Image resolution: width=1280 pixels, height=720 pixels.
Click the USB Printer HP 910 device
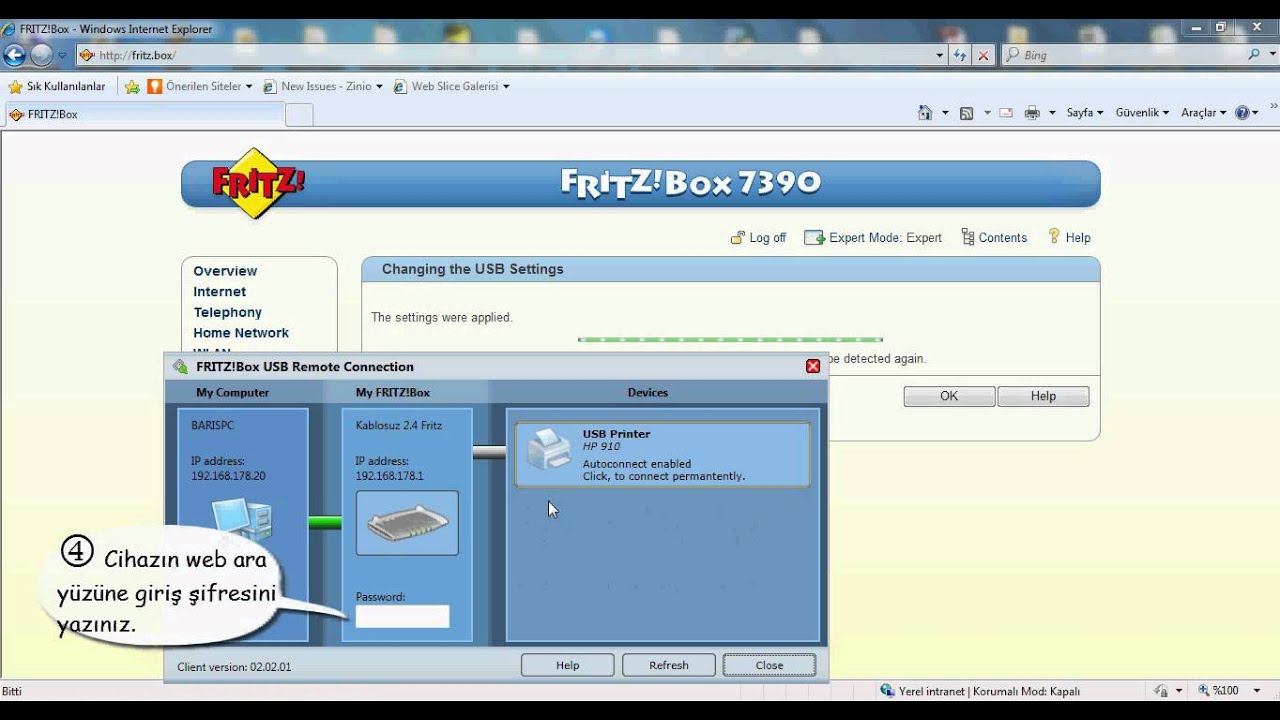[x=662, y=455]
